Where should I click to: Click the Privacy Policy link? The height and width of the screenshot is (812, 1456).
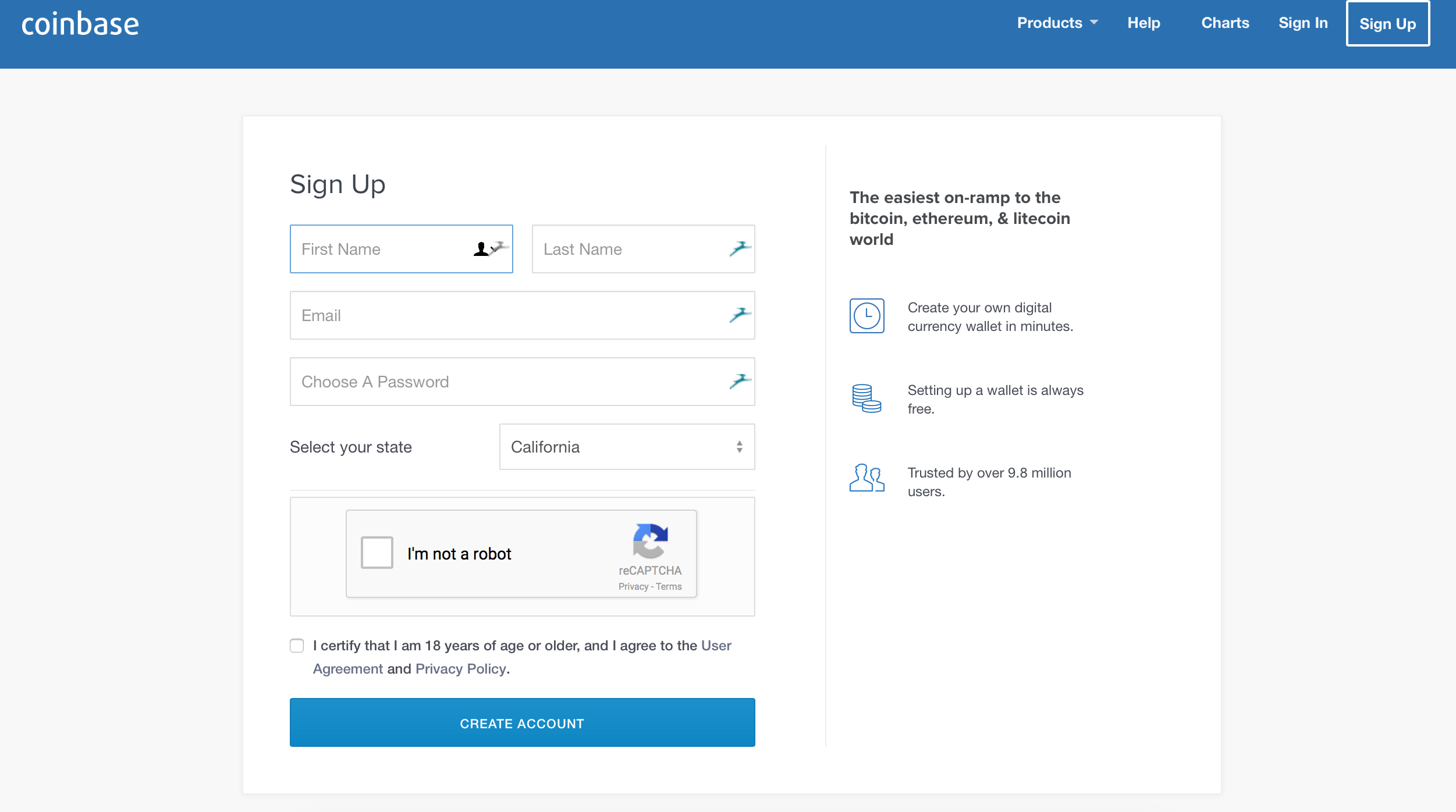coord(460,668)
